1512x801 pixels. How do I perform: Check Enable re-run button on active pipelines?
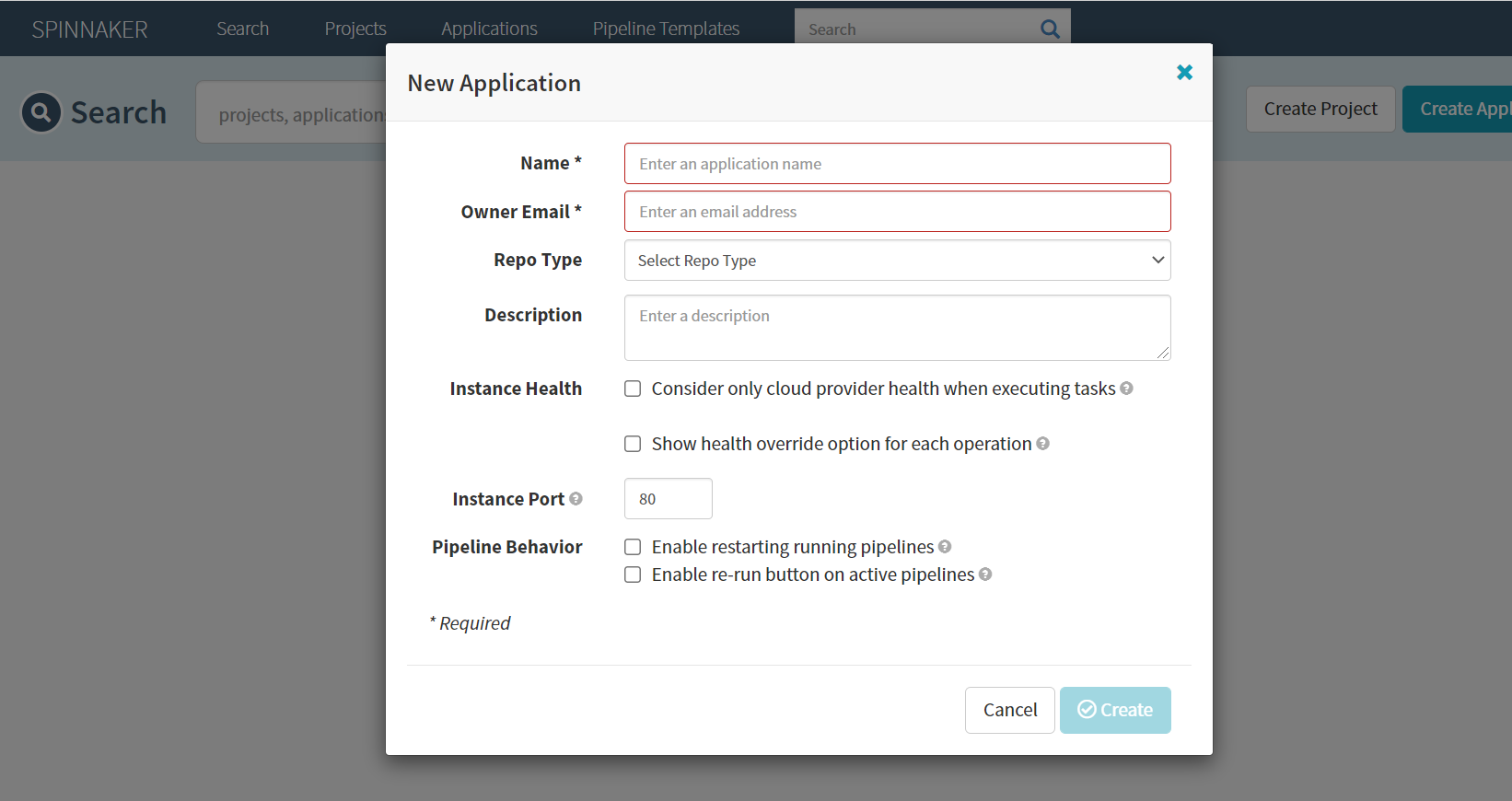point(633,575)
